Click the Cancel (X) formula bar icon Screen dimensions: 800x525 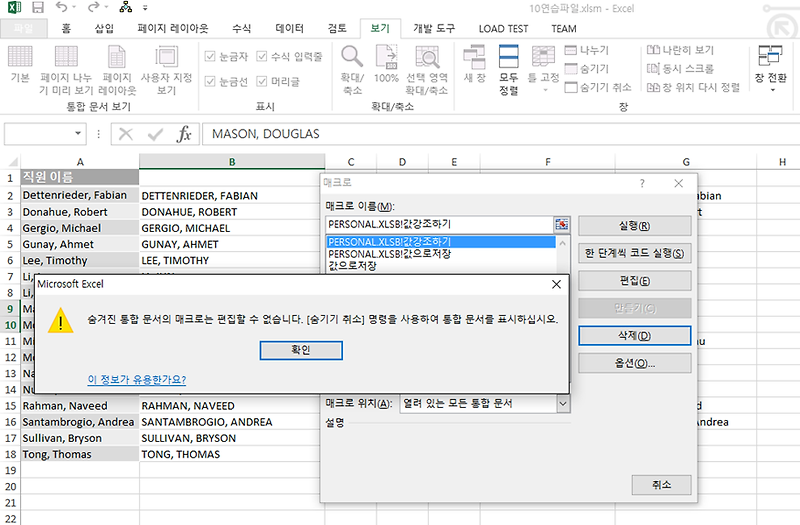[x=126, y=134]
